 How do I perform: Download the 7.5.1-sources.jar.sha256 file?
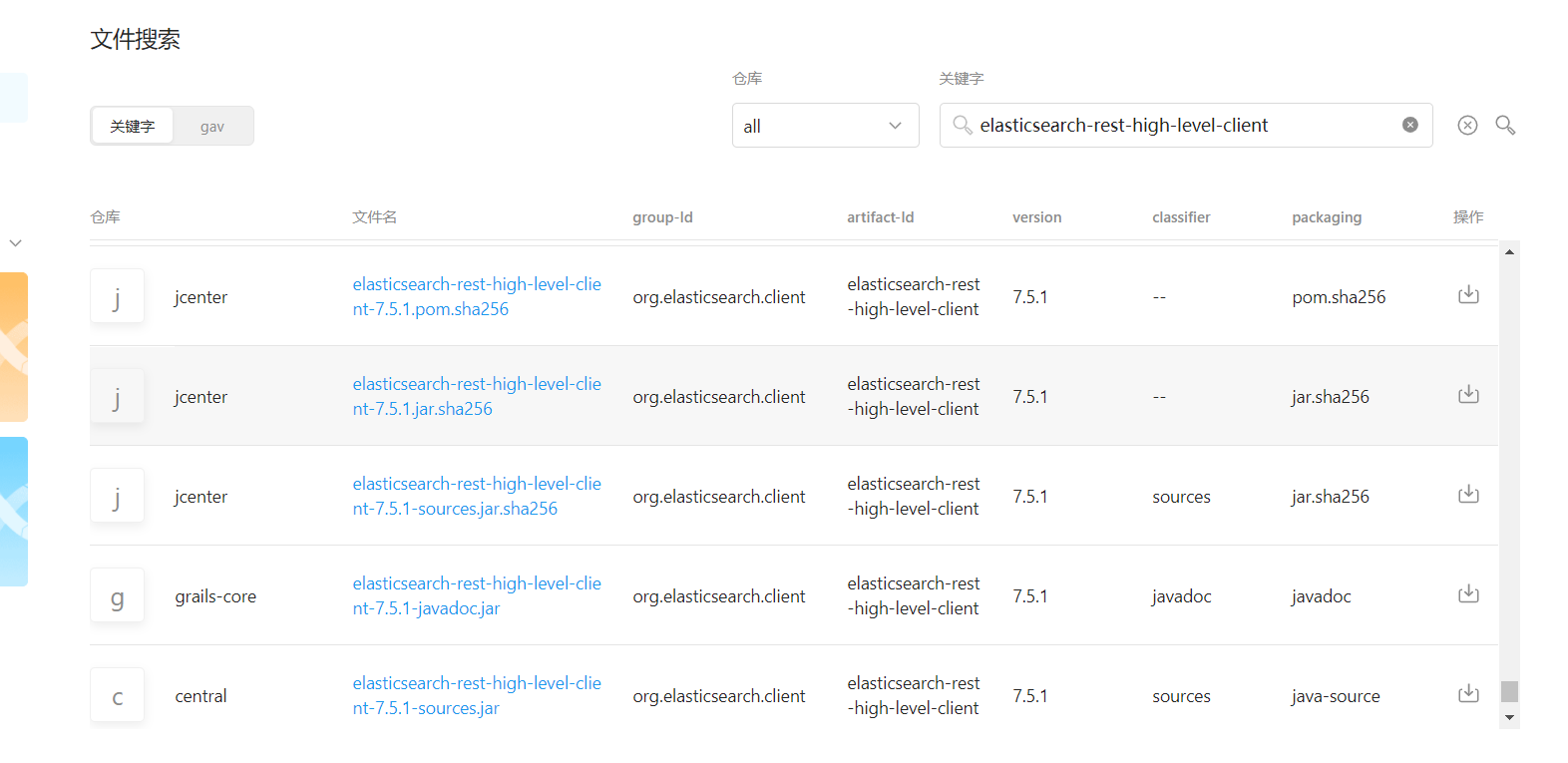pyautogui.click(x=1468, y=495)
